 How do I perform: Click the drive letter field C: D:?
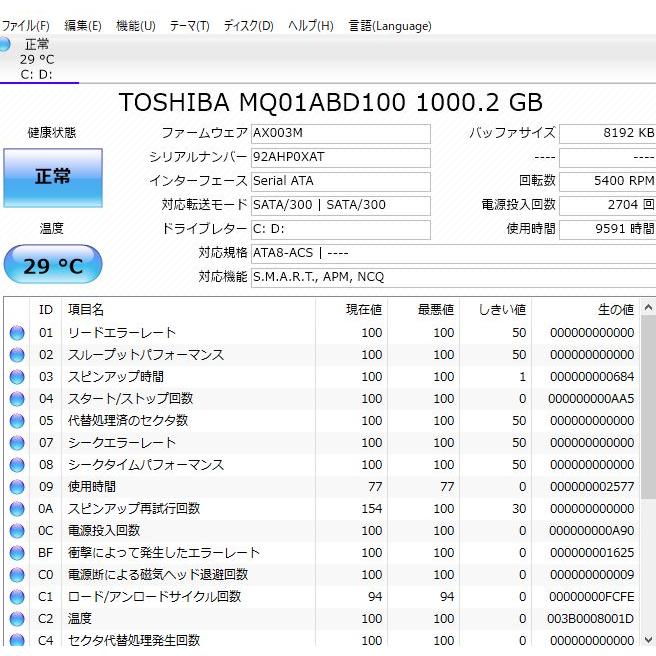341,229
